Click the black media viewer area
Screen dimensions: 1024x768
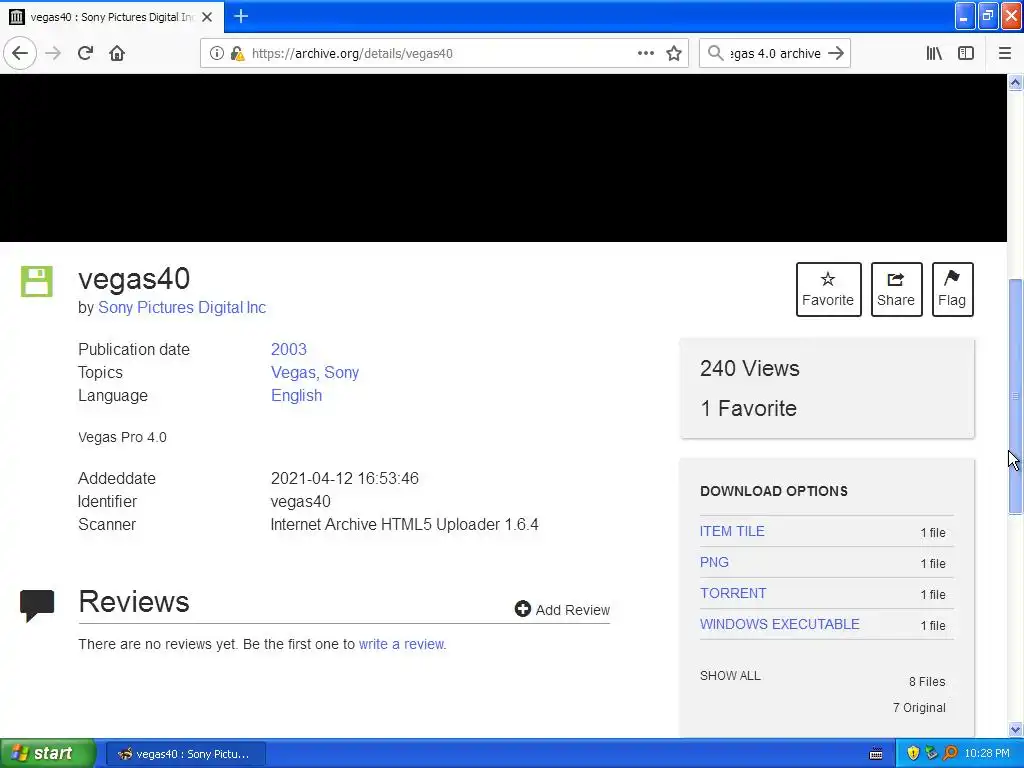click(x=503, y=158)
